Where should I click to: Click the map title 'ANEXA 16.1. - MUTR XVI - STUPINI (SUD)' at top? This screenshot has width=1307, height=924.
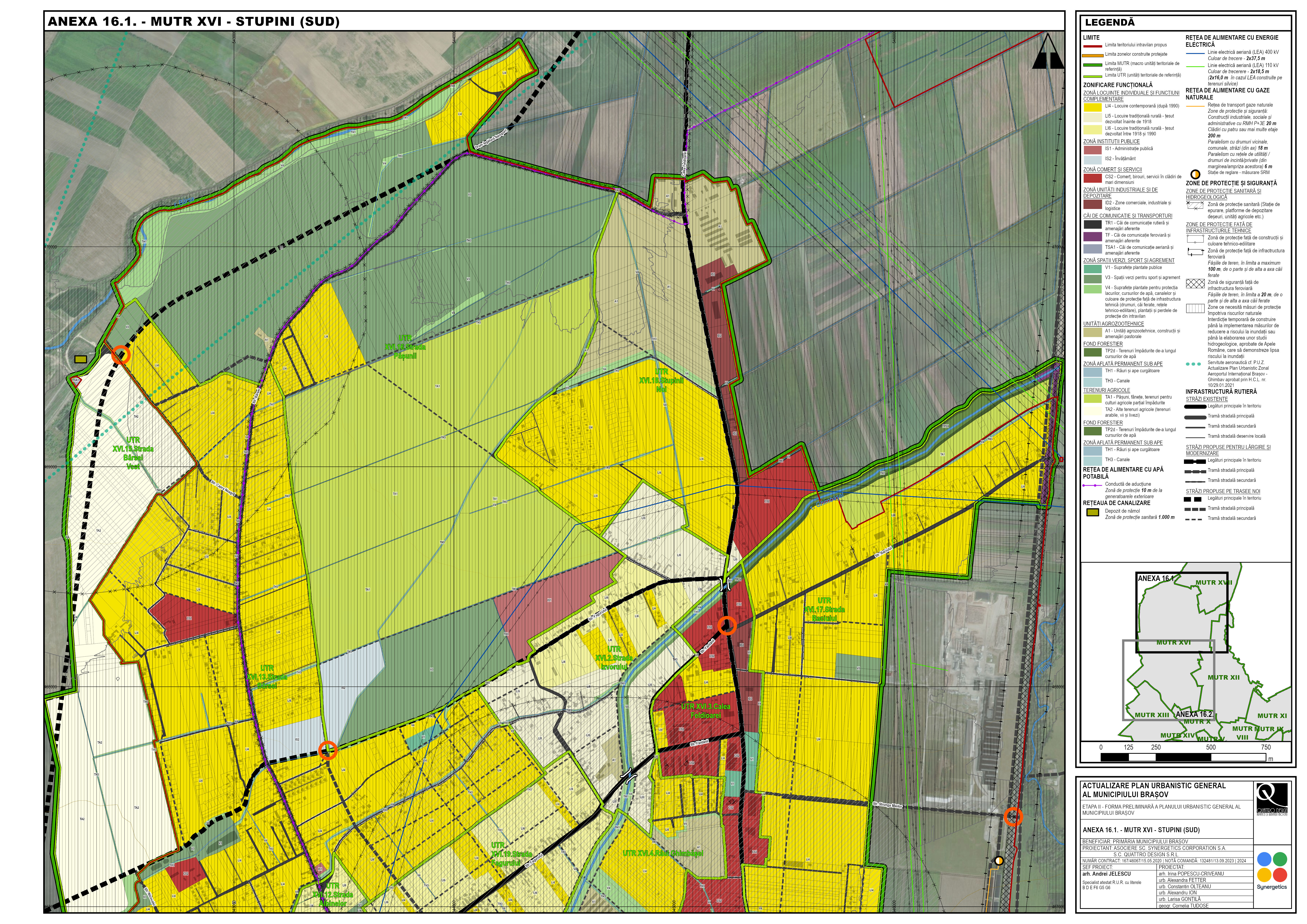pos(194,22)
